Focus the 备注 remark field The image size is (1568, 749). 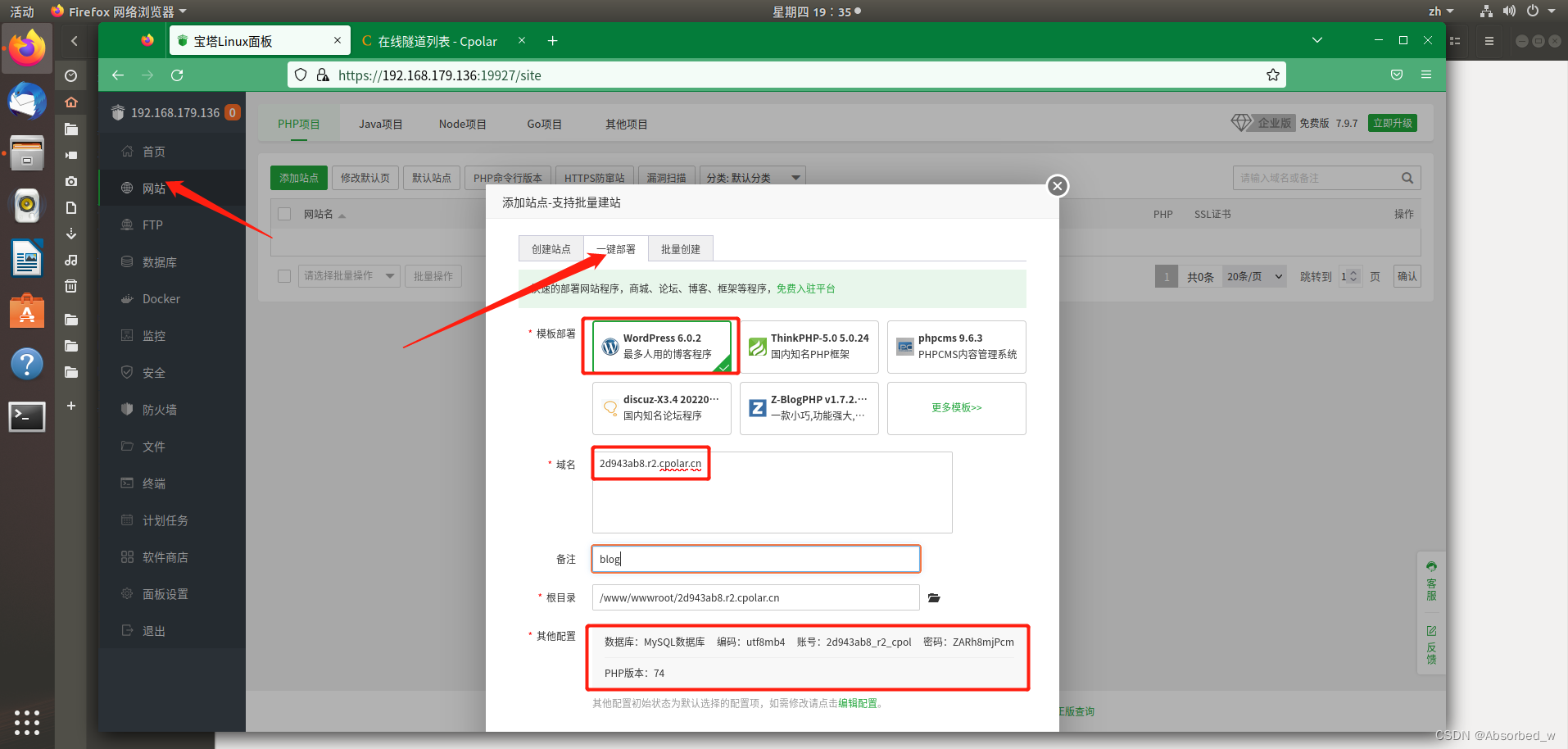756,559
